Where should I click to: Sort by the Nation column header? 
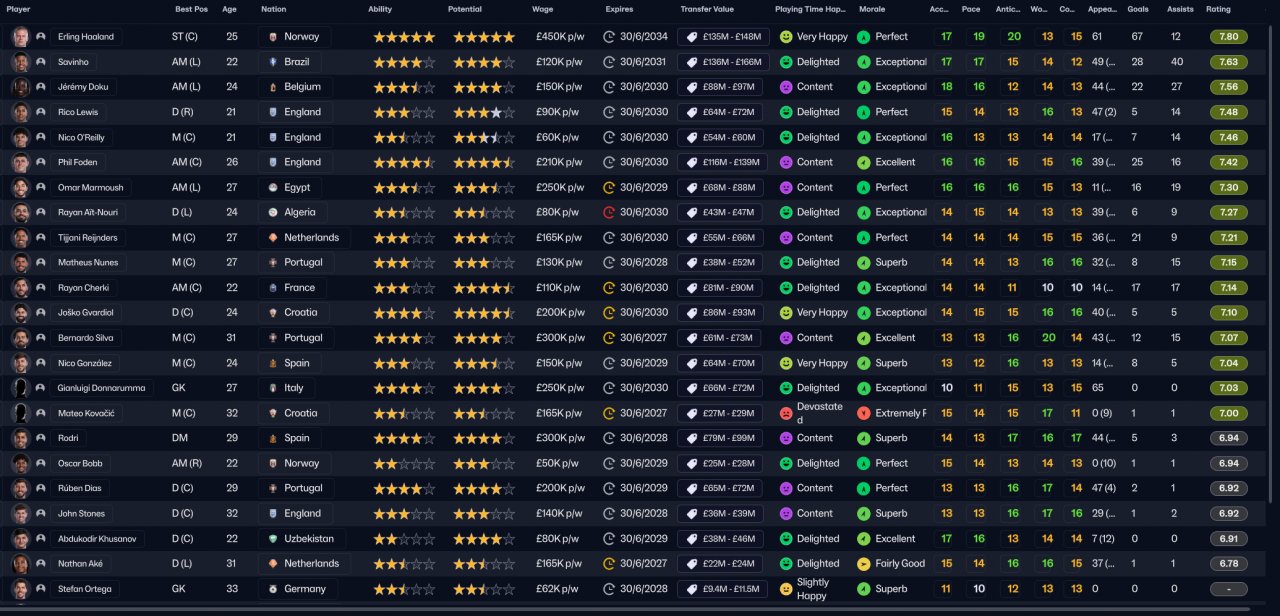tap(273, 9)
